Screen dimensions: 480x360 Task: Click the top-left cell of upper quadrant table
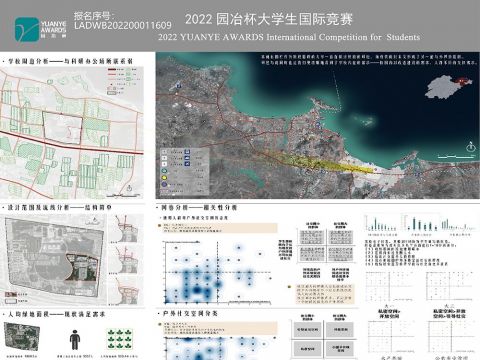tap(312, 237)
